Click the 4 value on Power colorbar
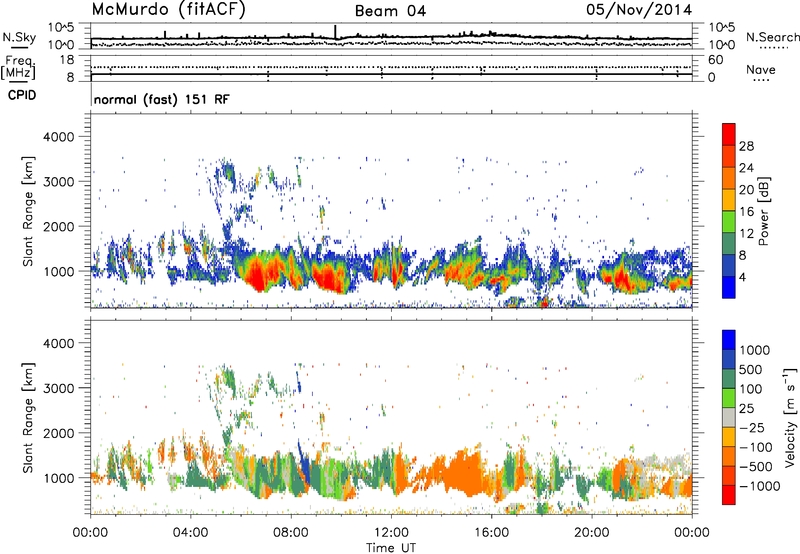The image size is (800, 554). pos(742,277)
